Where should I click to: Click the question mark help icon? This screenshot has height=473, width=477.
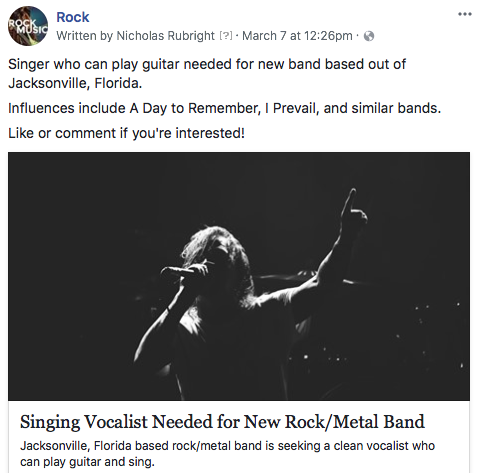(226, 36)
